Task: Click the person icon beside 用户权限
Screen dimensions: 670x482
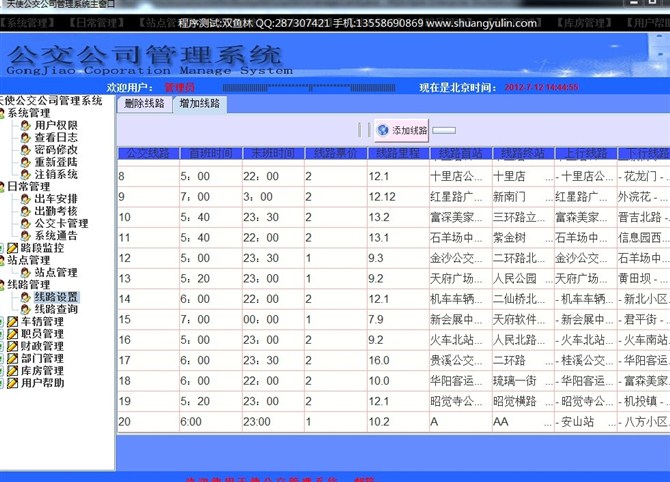Action: coord(26,125)
